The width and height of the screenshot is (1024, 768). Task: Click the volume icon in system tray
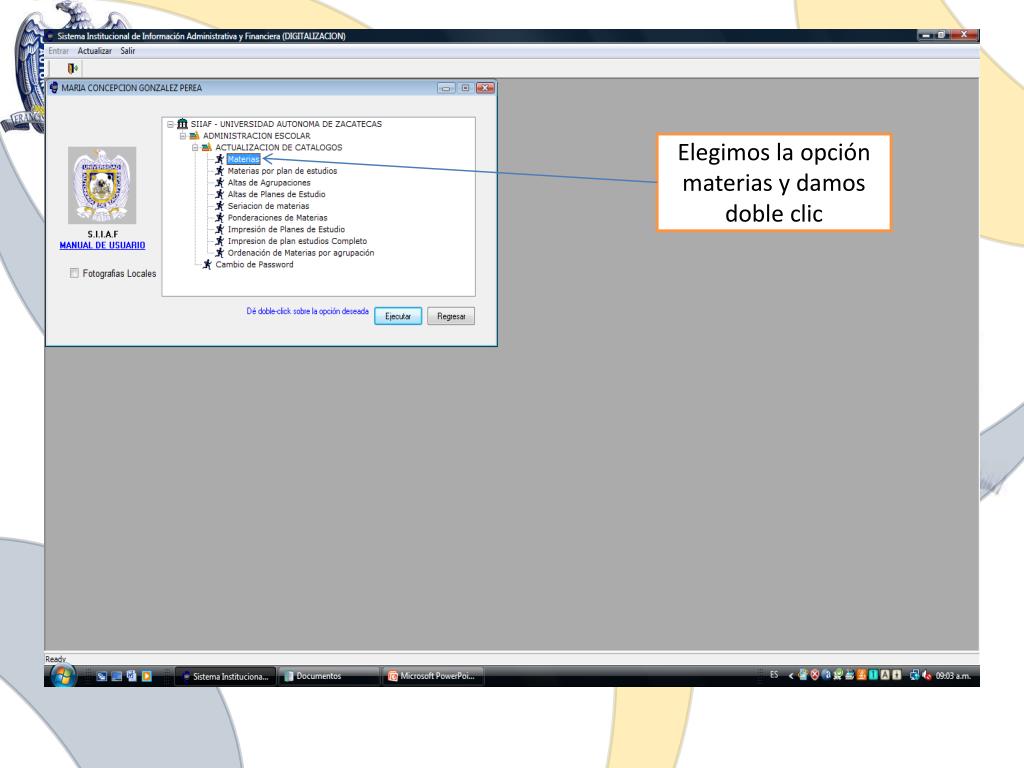click(927, 675)
